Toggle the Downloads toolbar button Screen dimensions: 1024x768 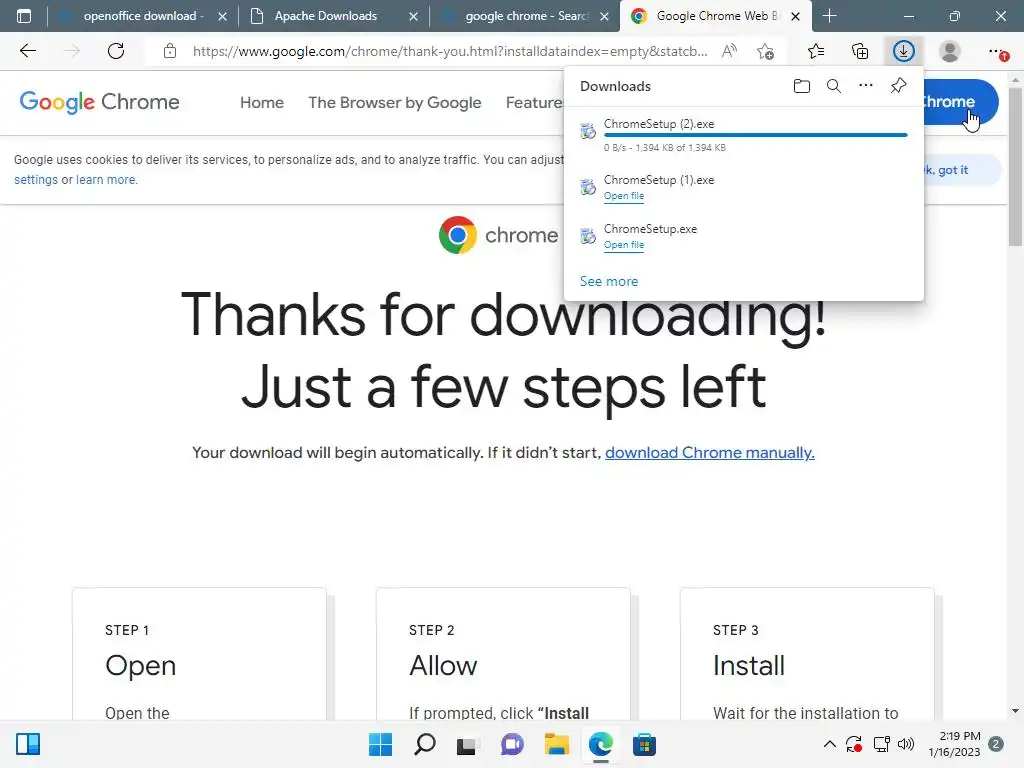point(904,51)
